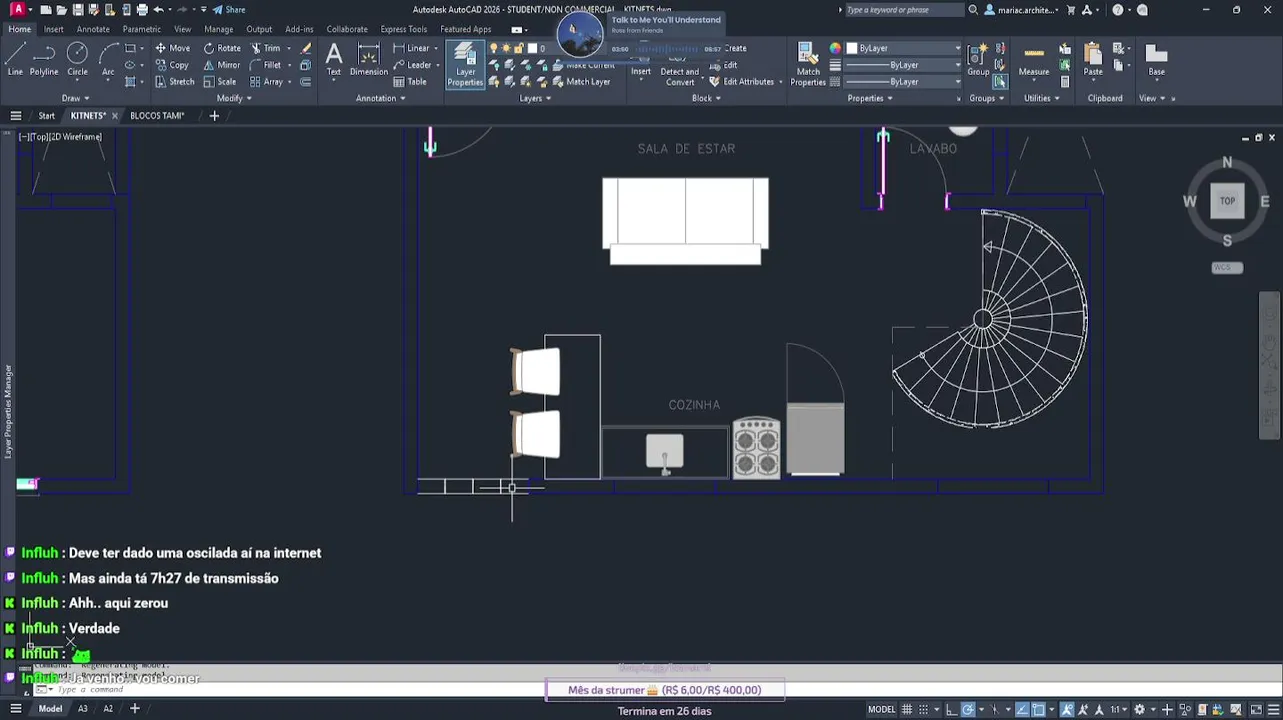Activate the Move command
The height and width of the screenshot is (720, 1283).
click(x=172, y=48)
